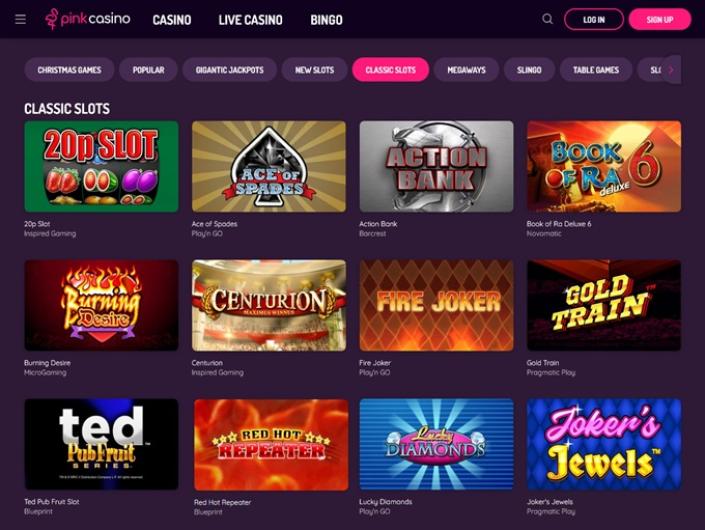Image resolution: width=705 pixels, height=530 pixels.
Task: Expand category list with right chevron arrow
Action: click(x=671, y=70)
